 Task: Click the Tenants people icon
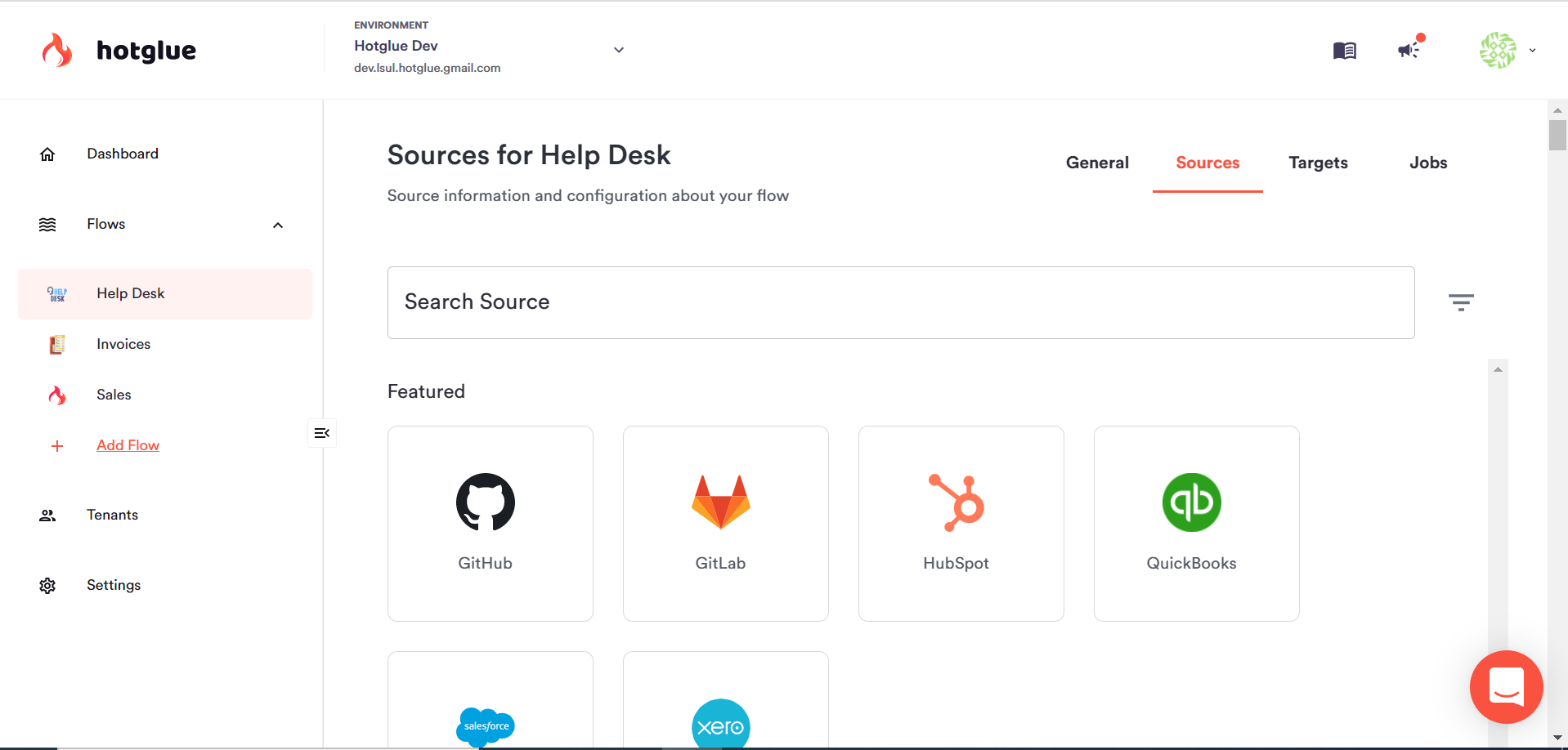[x=47, y=516]
